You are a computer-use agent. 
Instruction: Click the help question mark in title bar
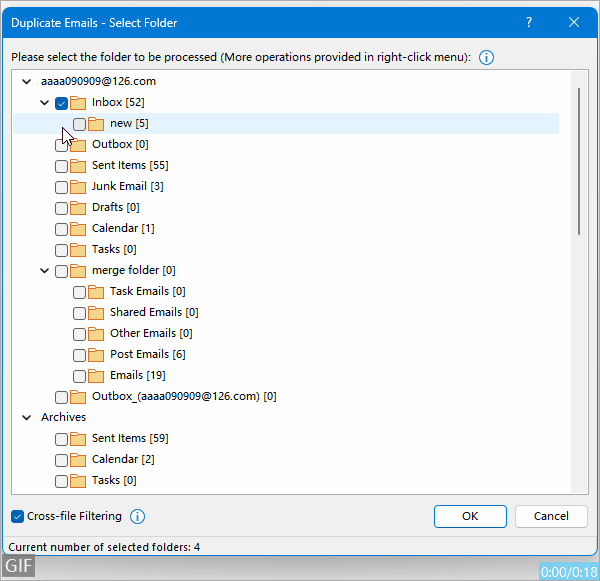pyautogui.click(x=529, y=22)
